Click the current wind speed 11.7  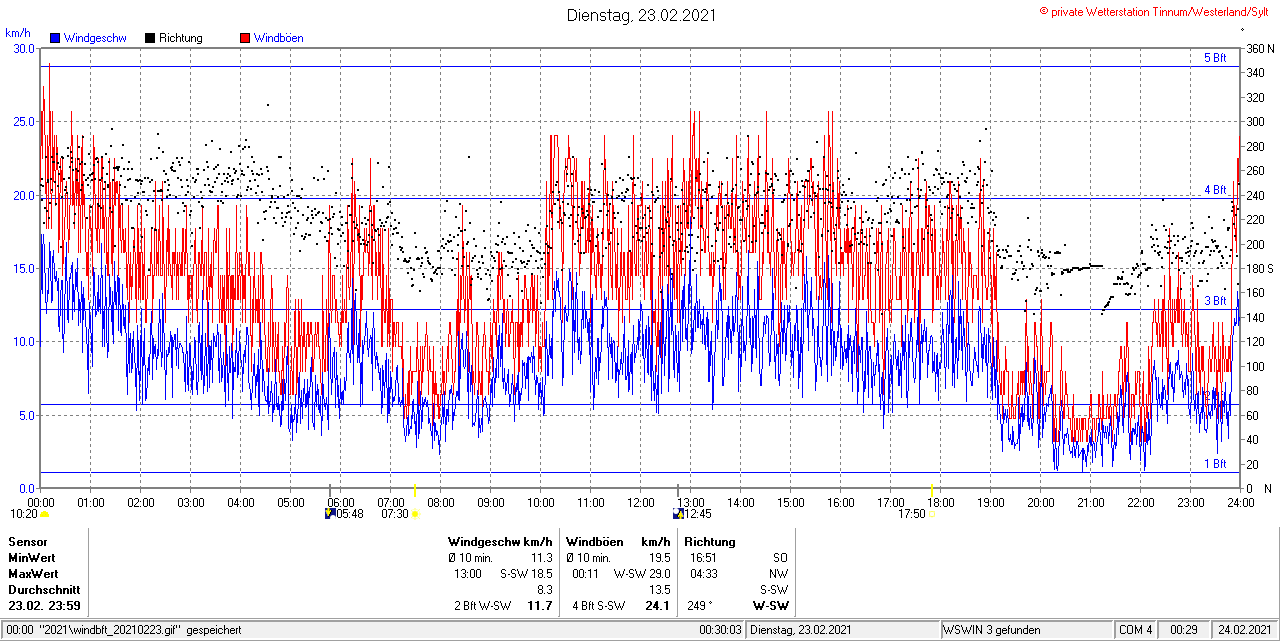click(x=540, y=606)
